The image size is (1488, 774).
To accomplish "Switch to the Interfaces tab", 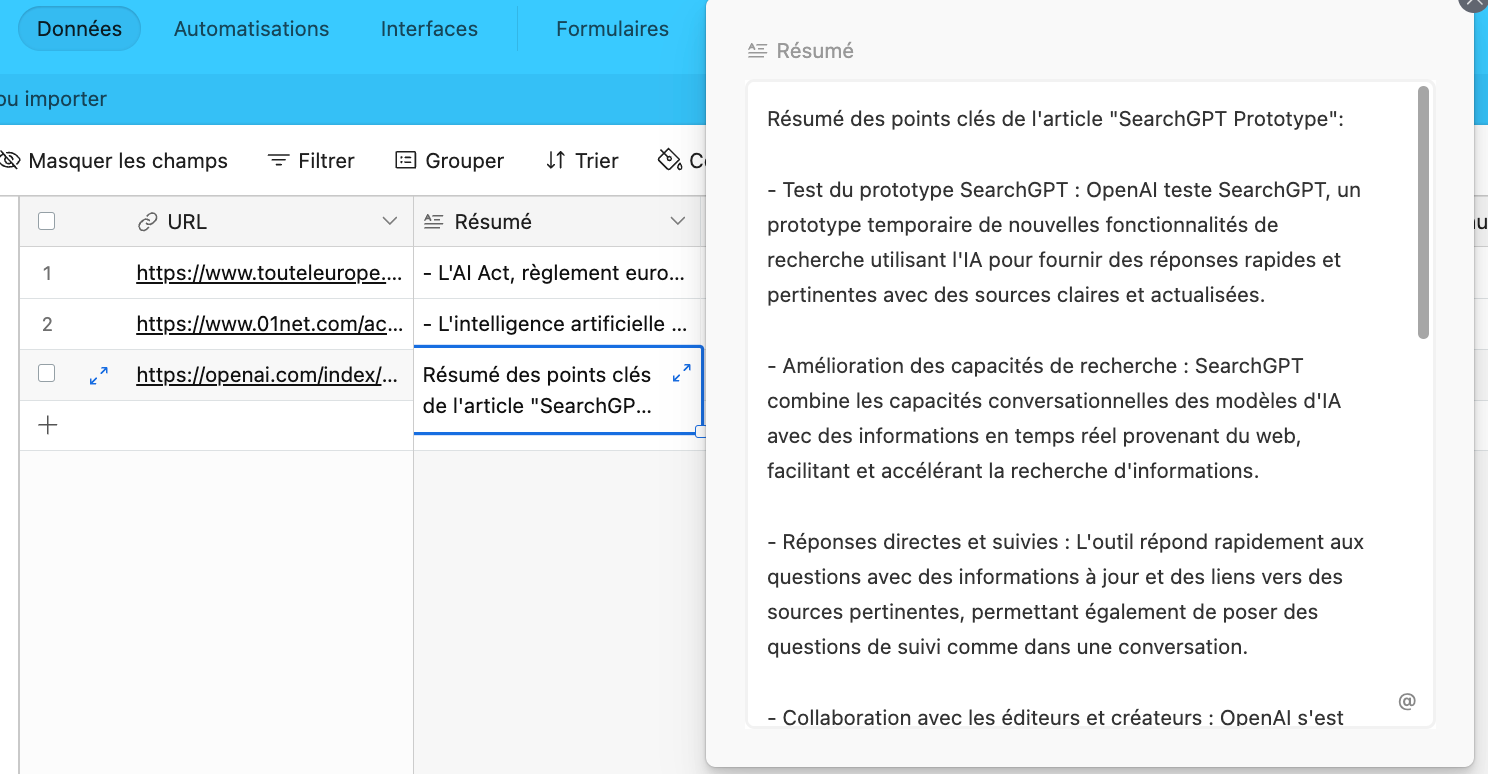I will pyautogui.click(x=429, y=29).
